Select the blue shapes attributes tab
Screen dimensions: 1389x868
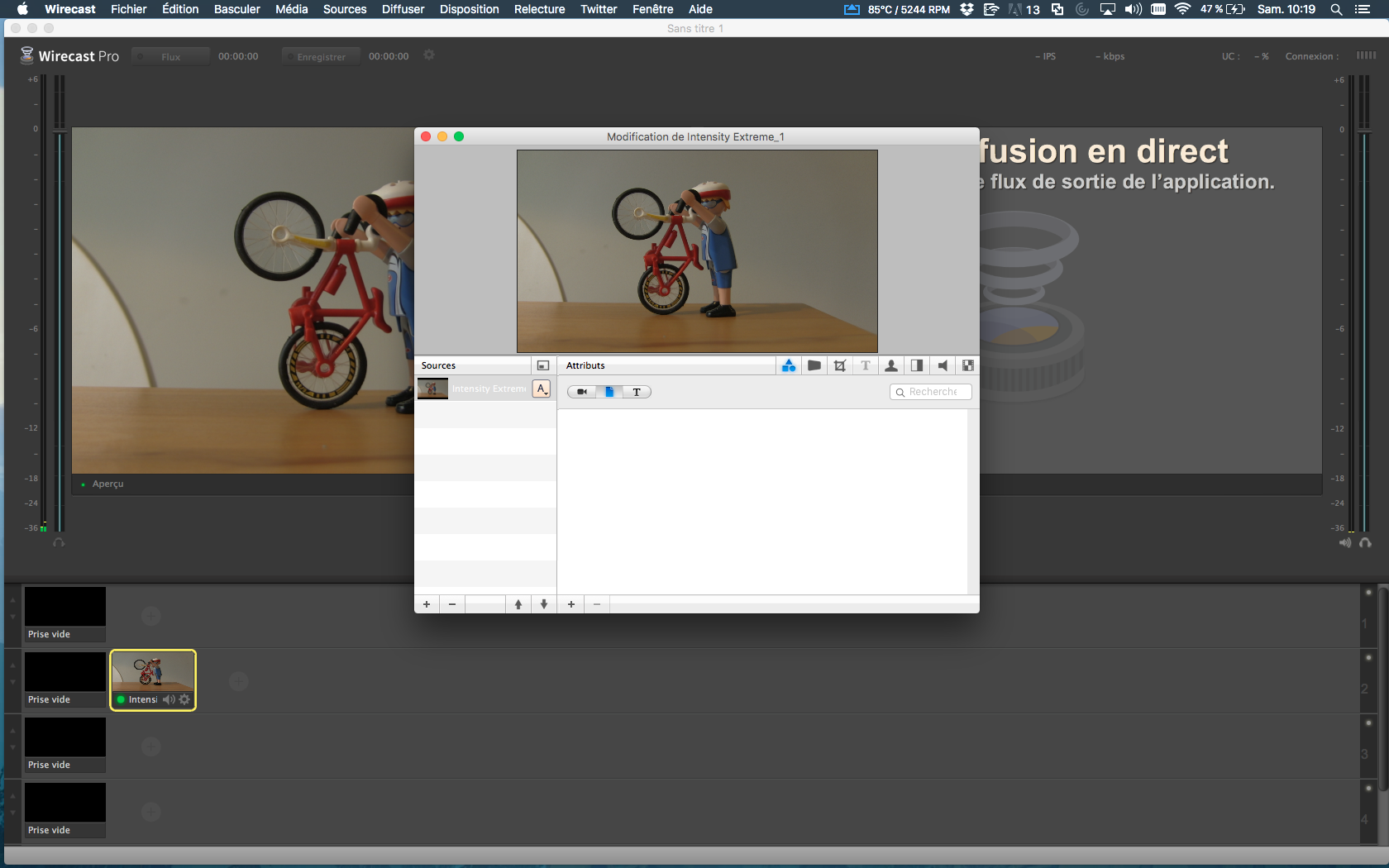click(789, 365)
